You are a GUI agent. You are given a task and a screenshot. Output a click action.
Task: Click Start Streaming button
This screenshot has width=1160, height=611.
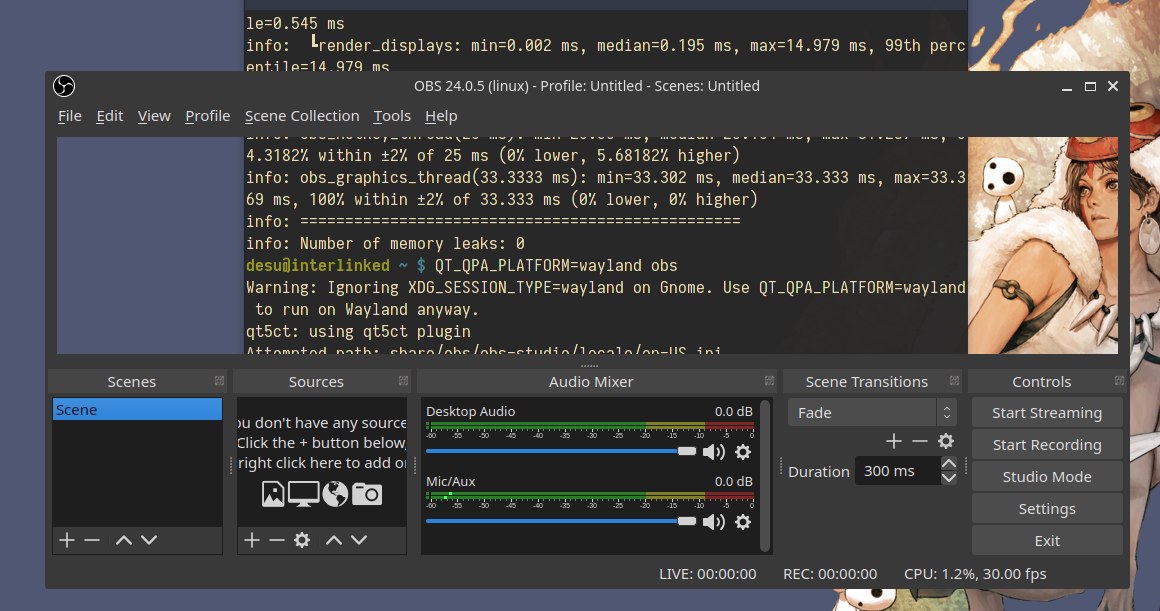[x=1047, y=413]
